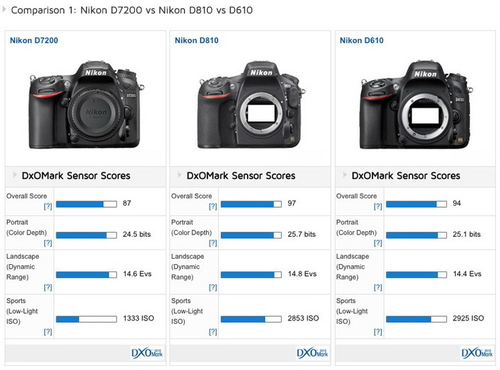Select the 14.8 Evs dynamic range value

(x=302, y=274)
